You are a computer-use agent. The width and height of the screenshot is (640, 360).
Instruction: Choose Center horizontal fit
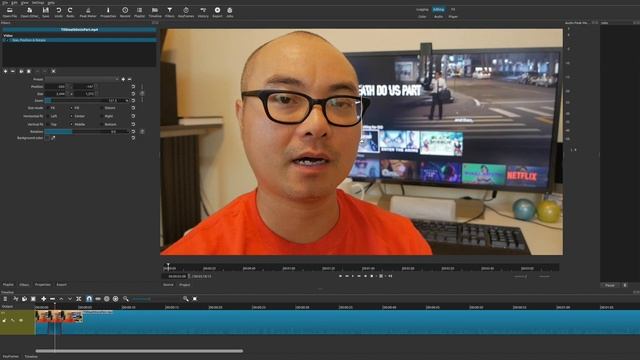point(71,116)
